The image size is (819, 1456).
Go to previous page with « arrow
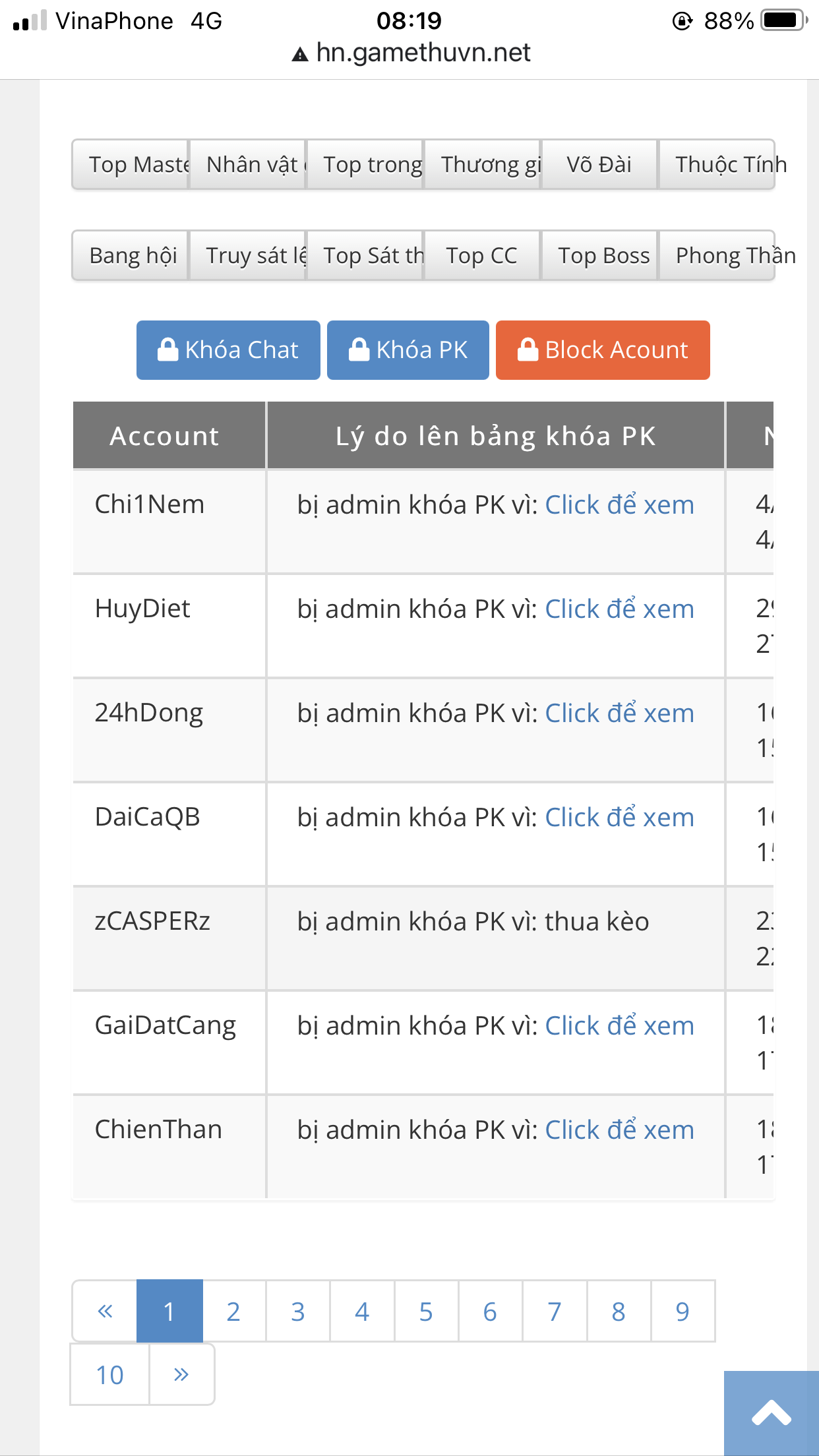(x=105, y=1311)
